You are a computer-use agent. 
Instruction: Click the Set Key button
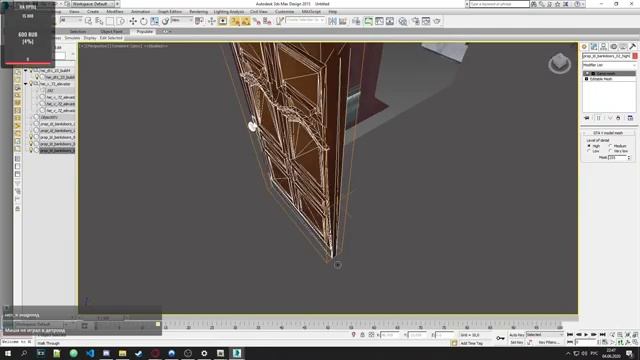tap(517, 342)
